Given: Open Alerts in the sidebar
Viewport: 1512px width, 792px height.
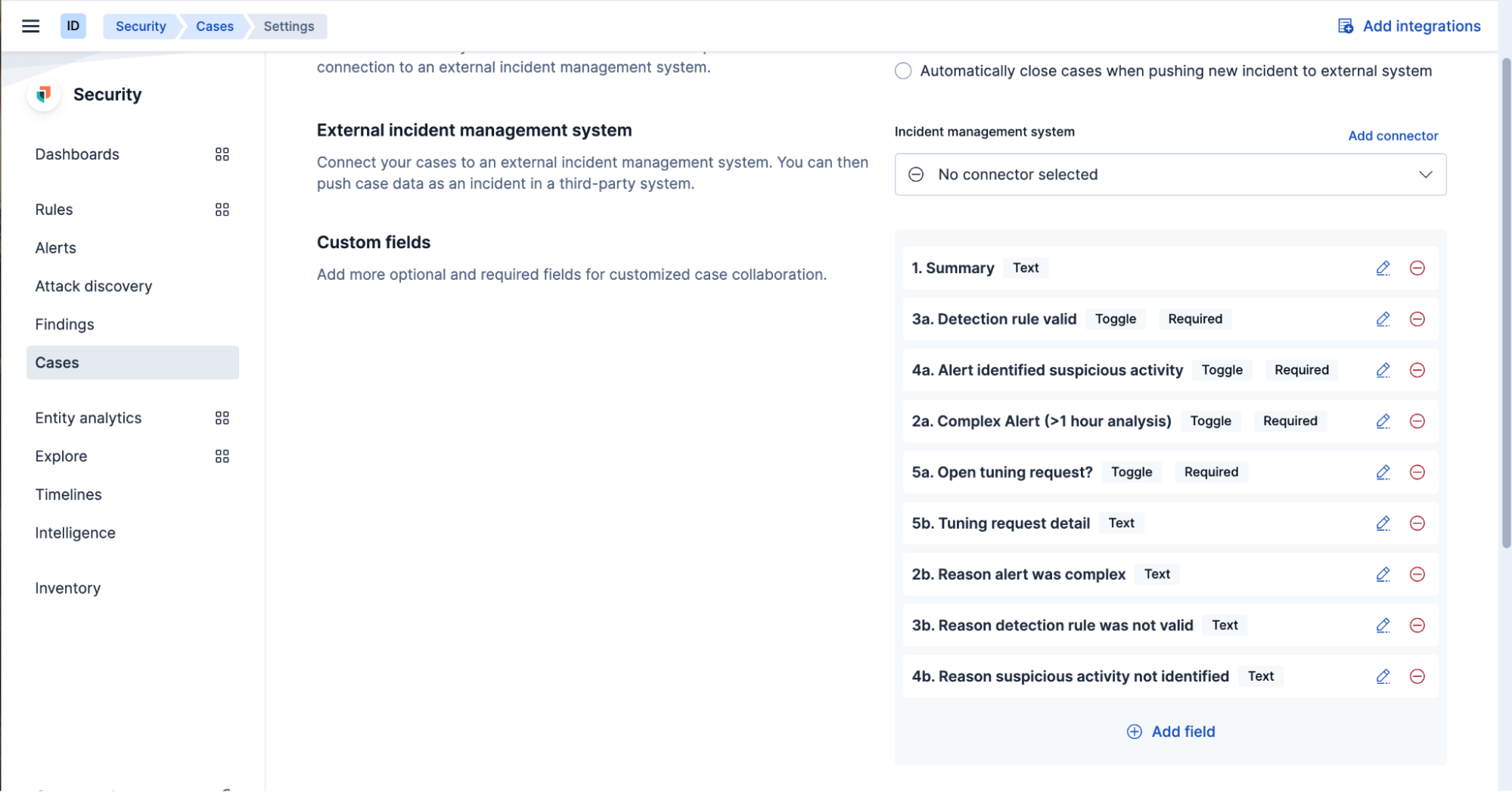Looking at the screenshot, I should click(56, 248).
